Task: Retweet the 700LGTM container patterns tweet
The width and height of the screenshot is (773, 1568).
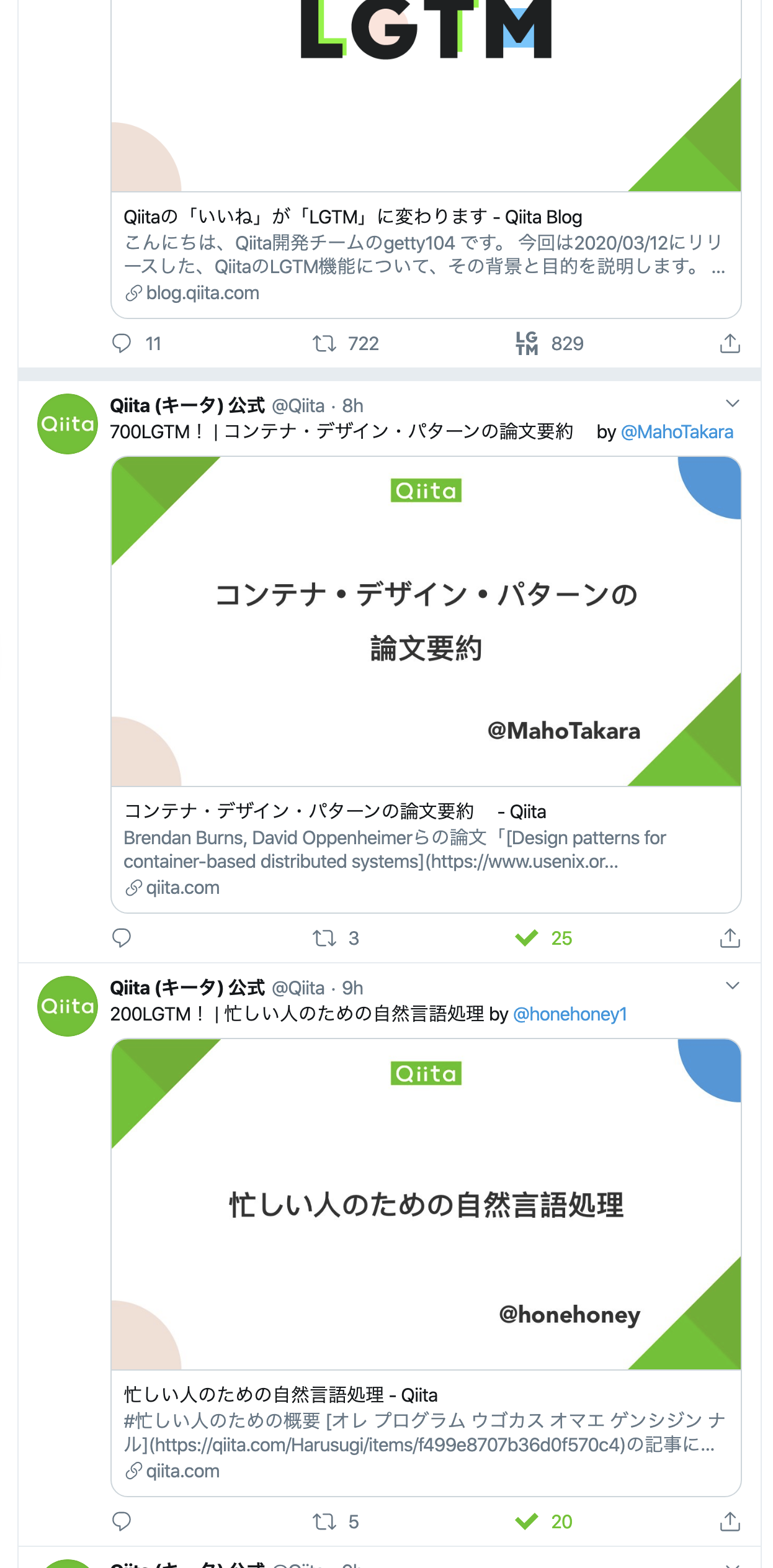Action: click(x=324, y=938)
